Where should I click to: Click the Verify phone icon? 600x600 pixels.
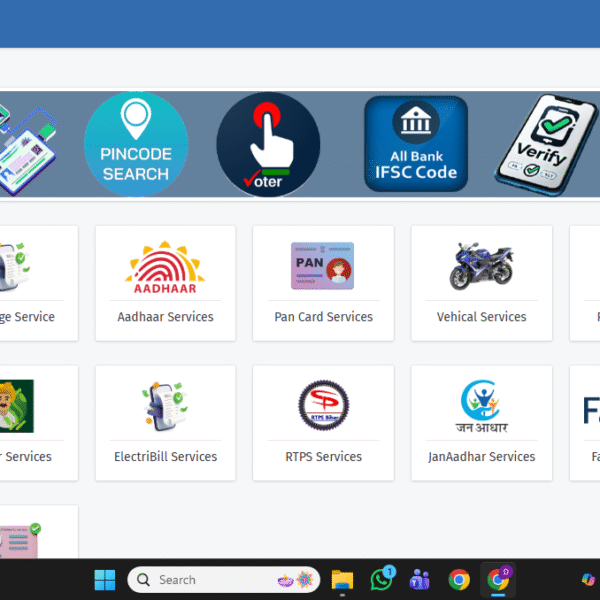[x=547, y=144]
